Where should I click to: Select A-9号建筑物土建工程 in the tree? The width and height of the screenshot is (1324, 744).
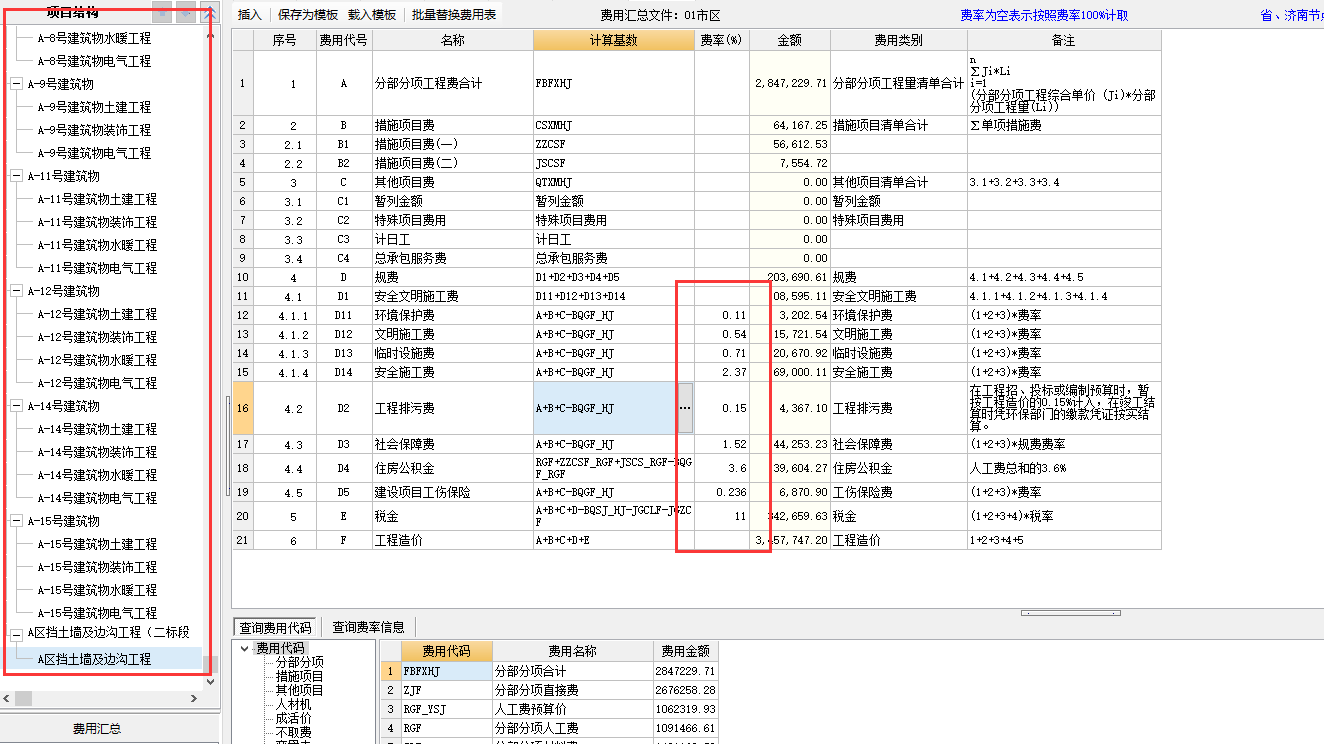click(94, 107)
